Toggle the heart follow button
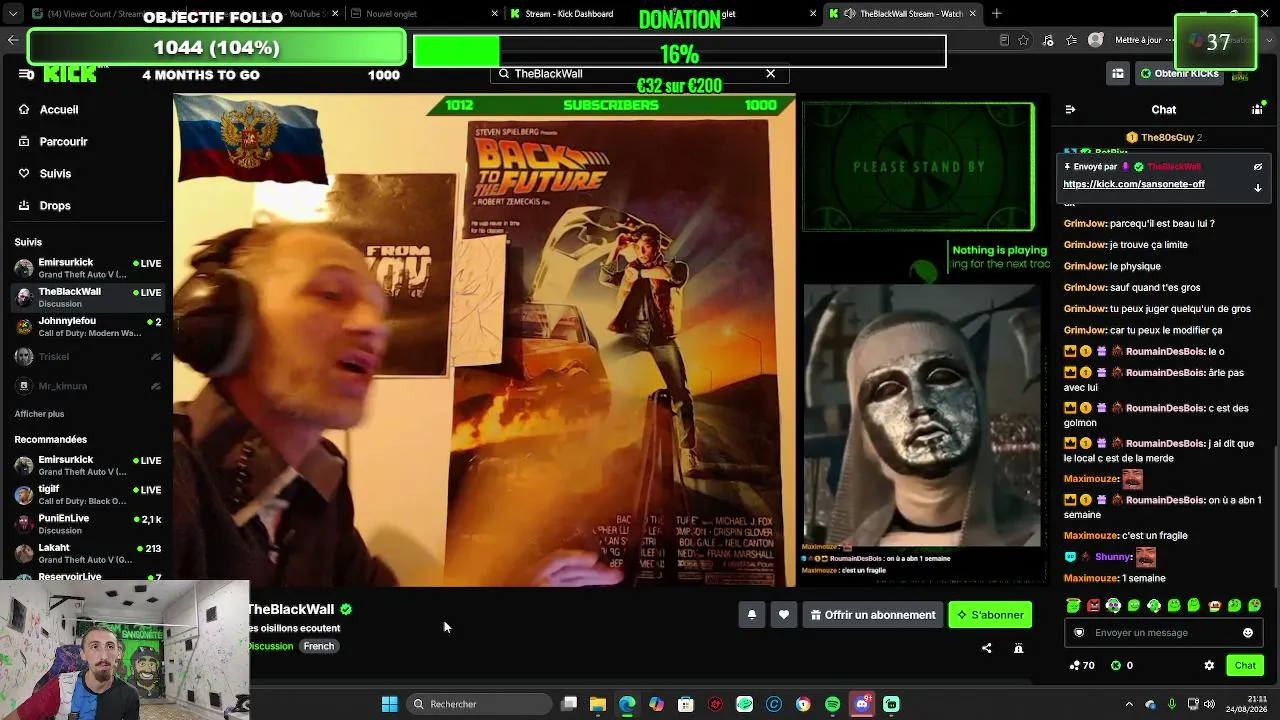The height and width of the screenshot is (720, 1280). pyautogui.click(x=784, y=615)
